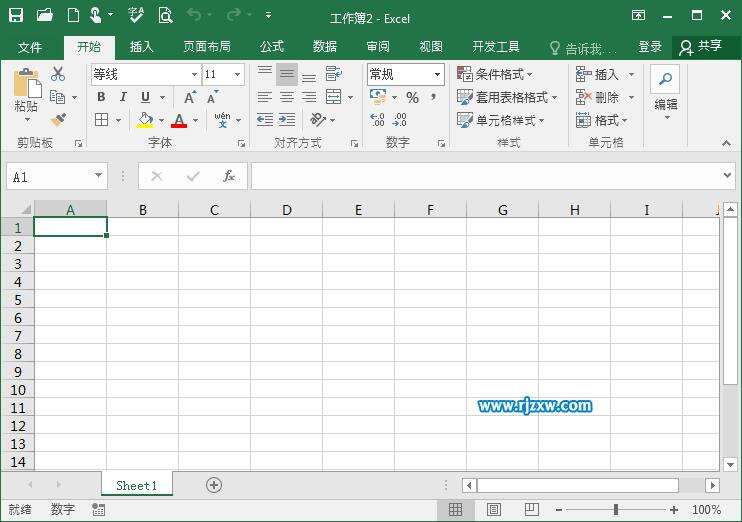The width and height of the screenshot is (742, 522).
Task: Add a new sheet with plus button
Action: (214, 485)
